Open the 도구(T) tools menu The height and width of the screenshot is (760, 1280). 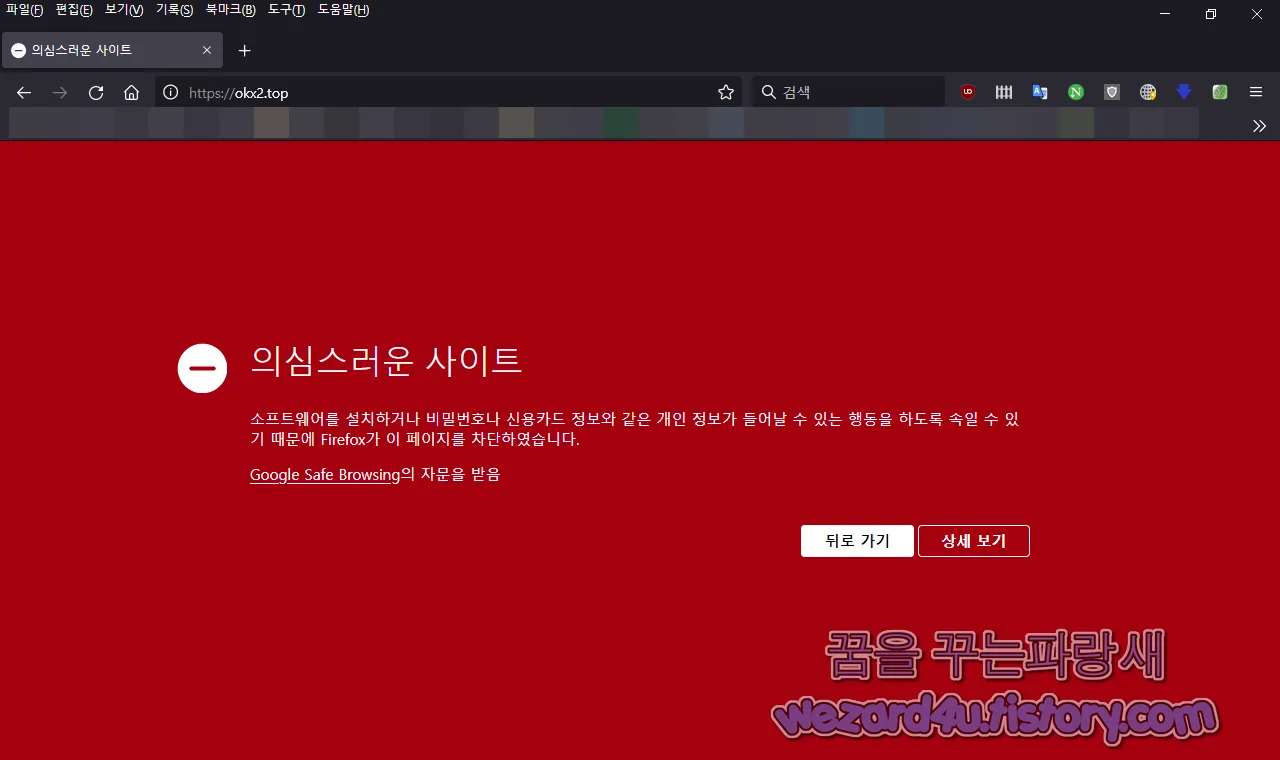coord(286,10)
